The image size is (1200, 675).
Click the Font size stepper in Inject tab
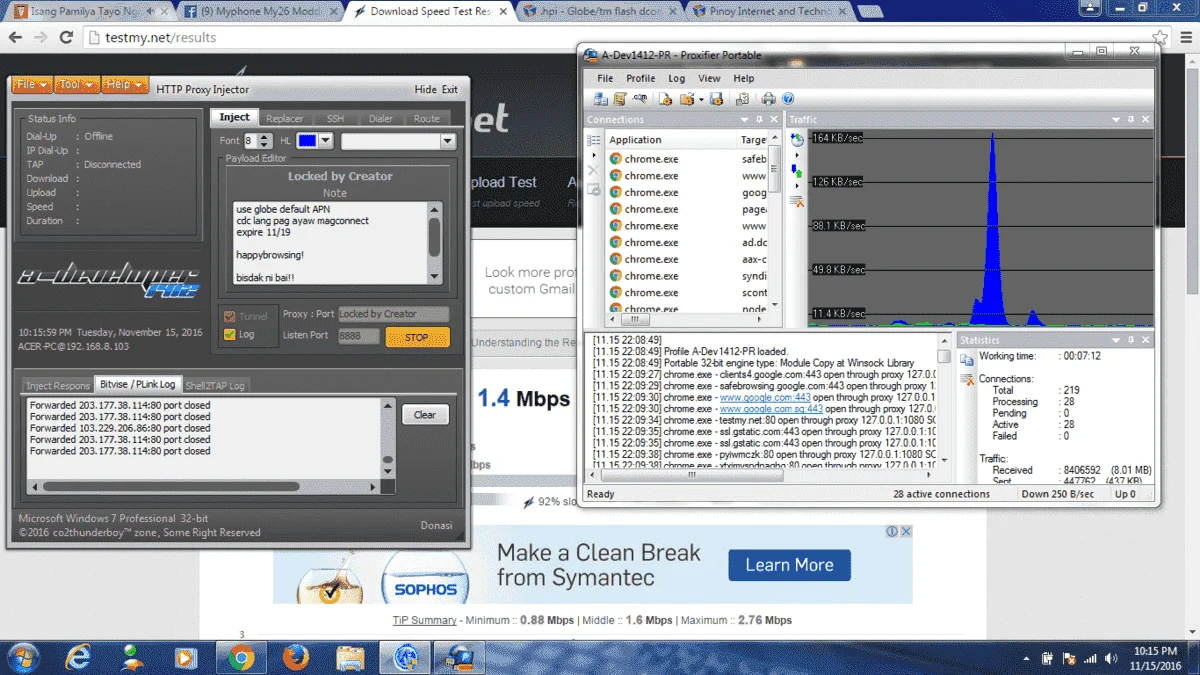tap(265, 141)
